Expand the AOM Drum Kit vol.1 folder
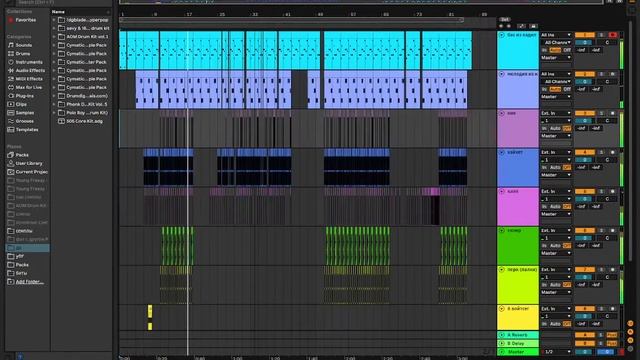 point(53,37)
